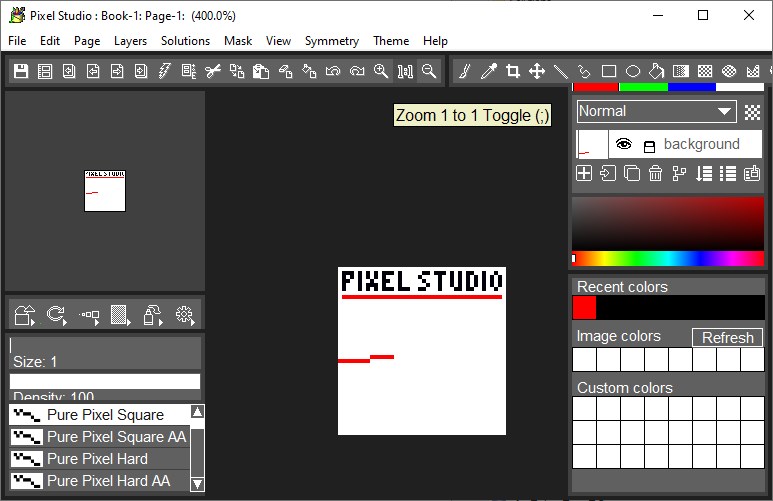773x501 pixels.
Task: Click the undo arrow icon
Action: [333, 72]
